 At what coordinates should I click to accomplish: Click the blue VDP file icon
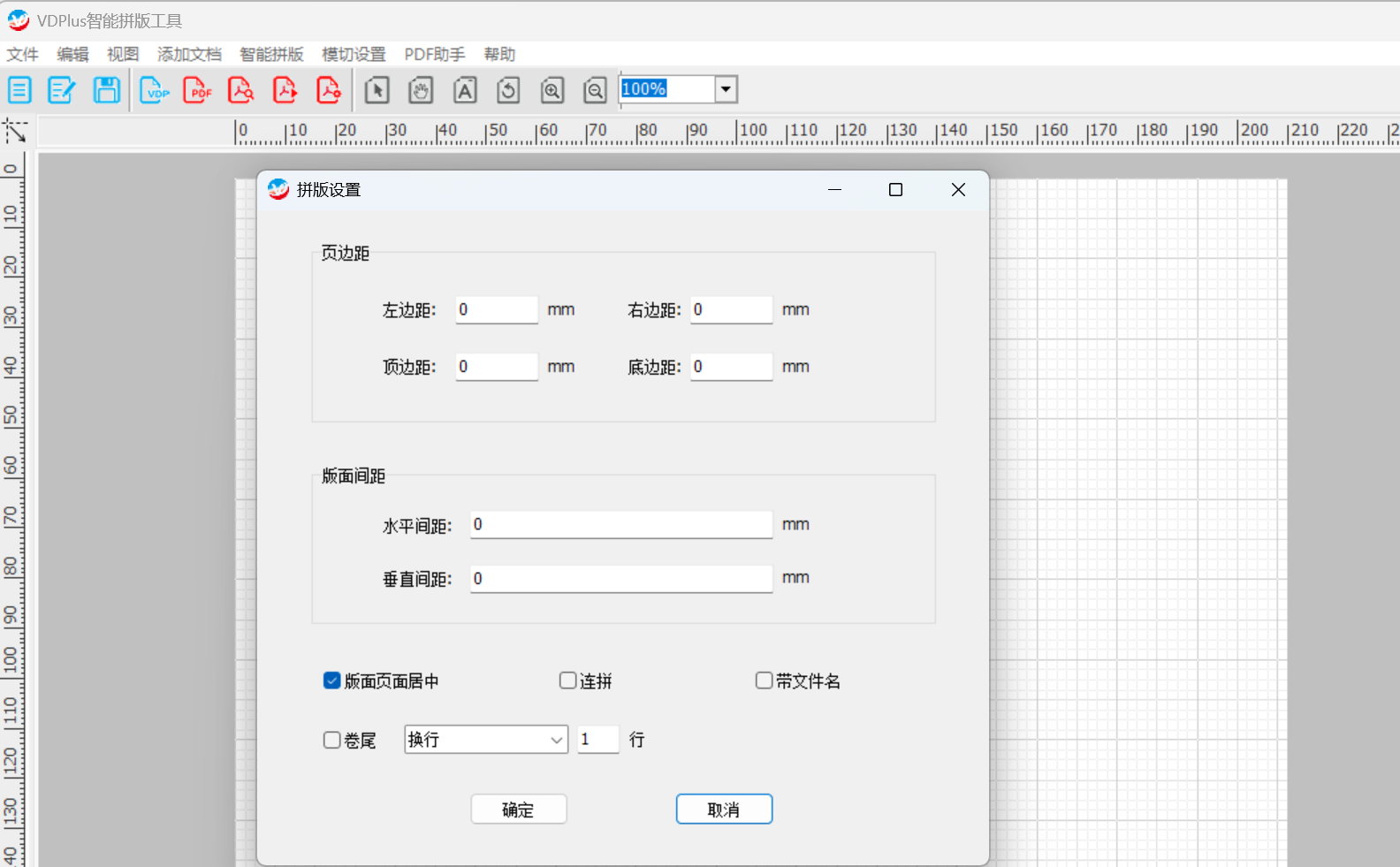(155, 89)
